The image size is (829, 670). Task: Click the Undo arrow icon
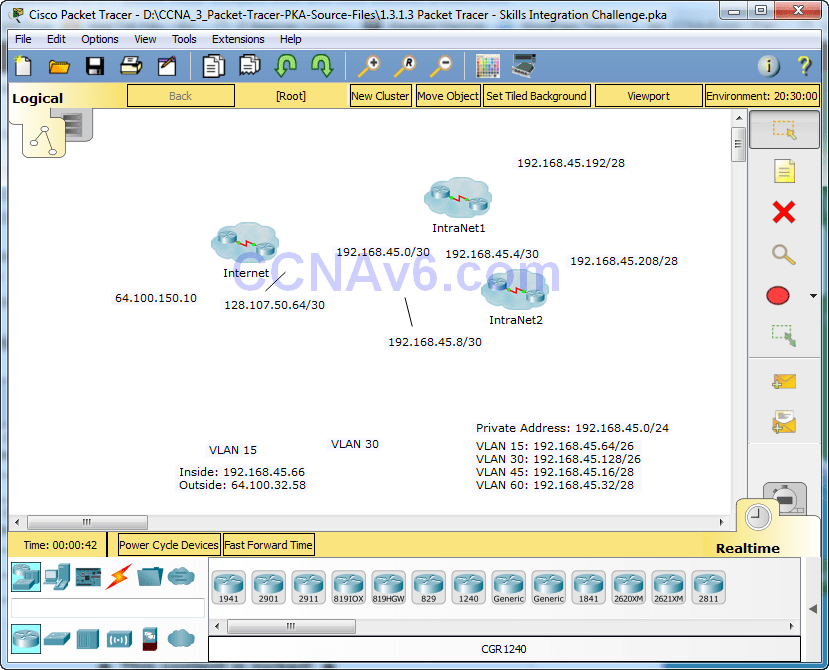[286, 66]
